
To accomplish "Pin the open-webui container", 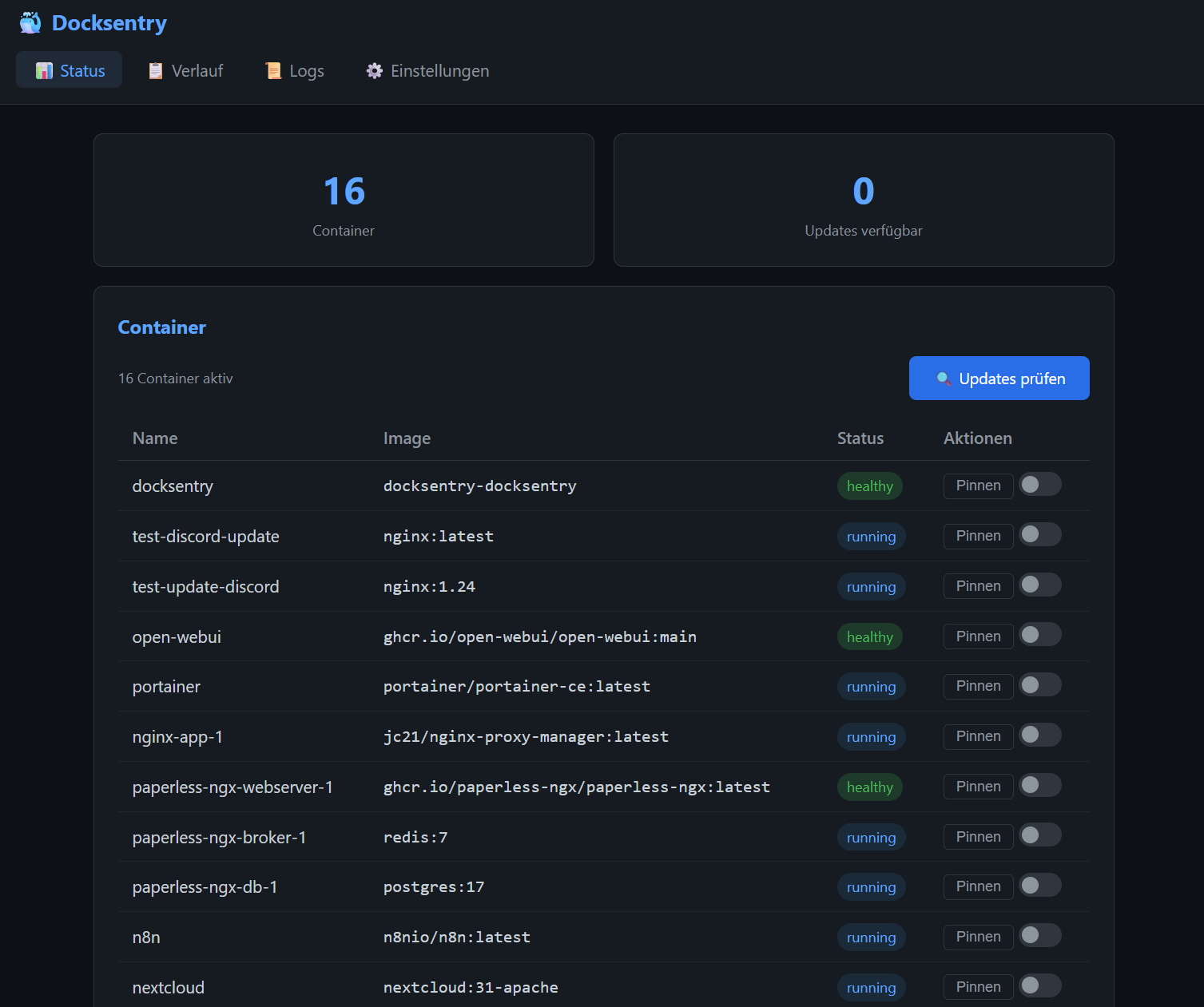I will (978, 636).
